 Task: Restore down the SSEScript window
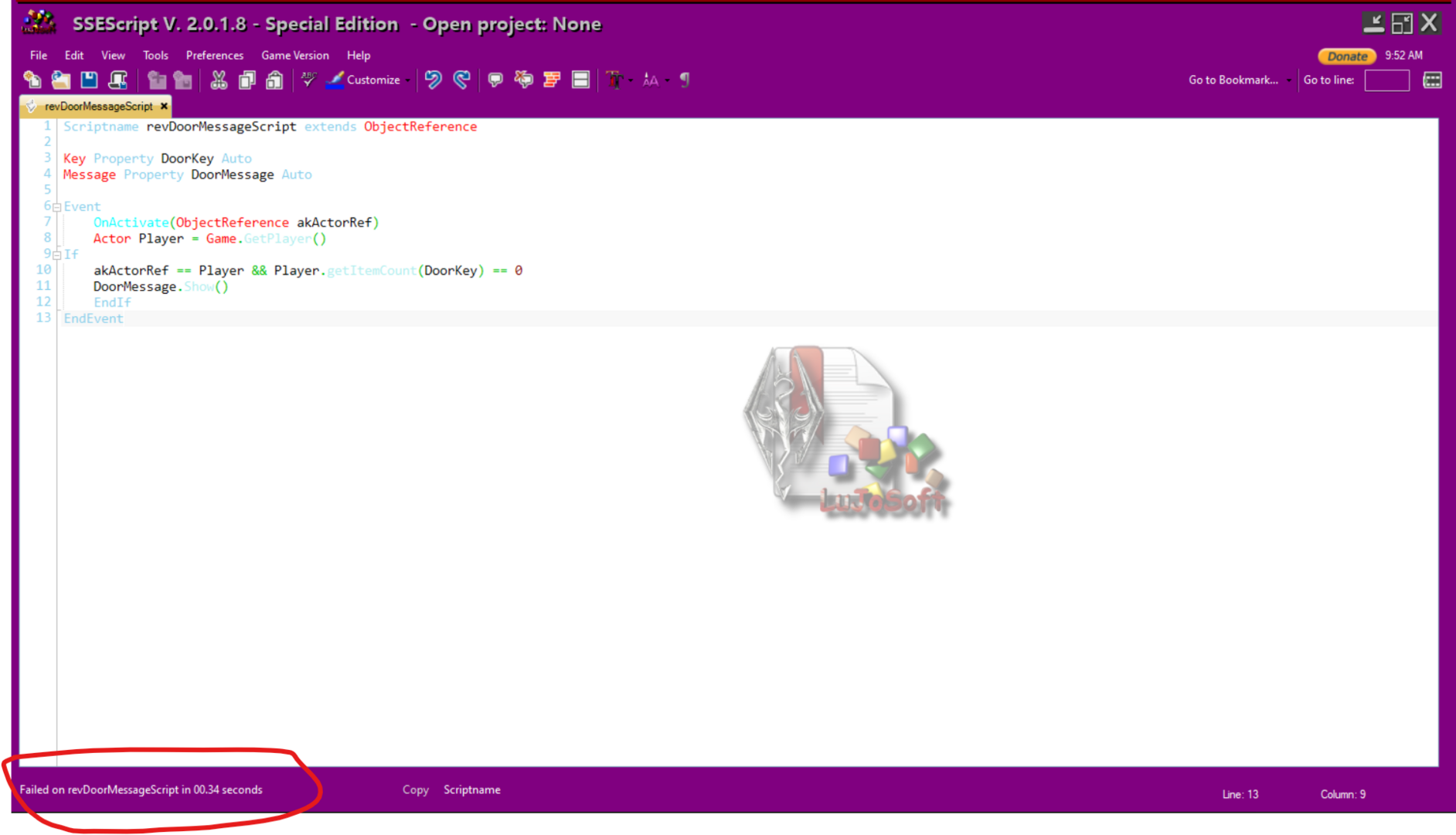(1401, 23)
